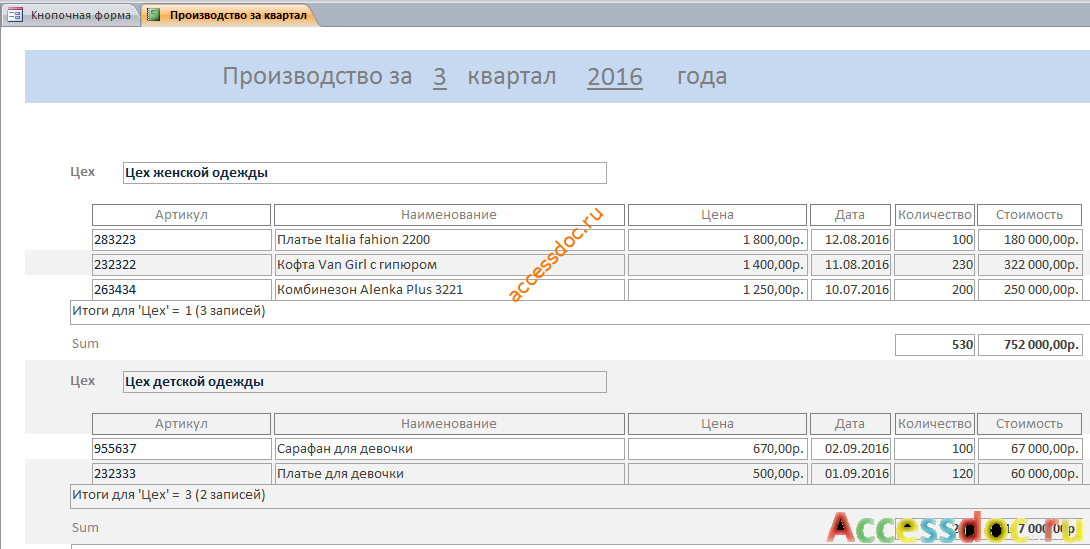Switch to the Кнопочная форма tab
The width and height of the screenshot is (1090, 549).
(70, 15)
